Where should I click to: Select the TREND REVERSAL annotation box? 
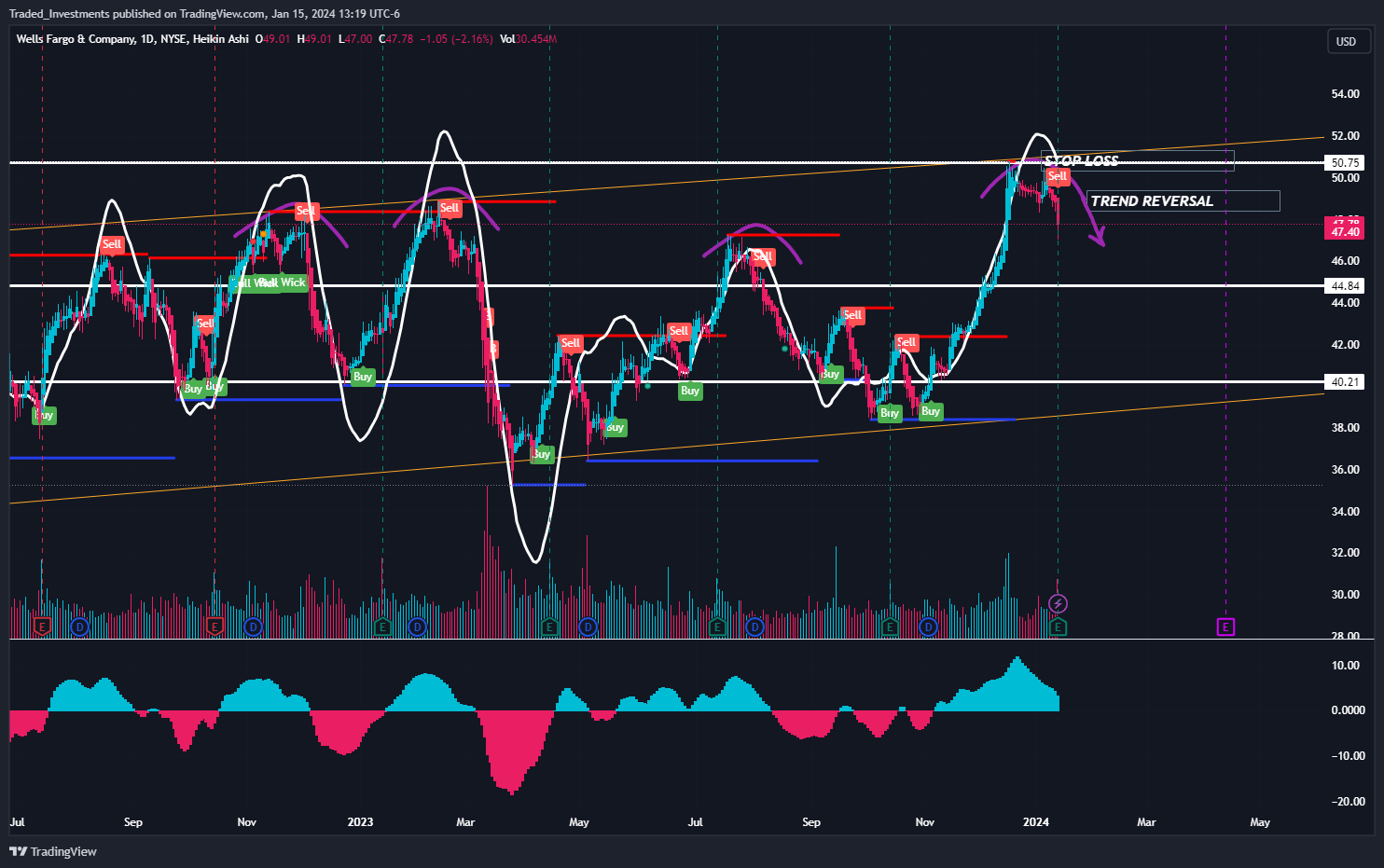tap(1183, 200)
